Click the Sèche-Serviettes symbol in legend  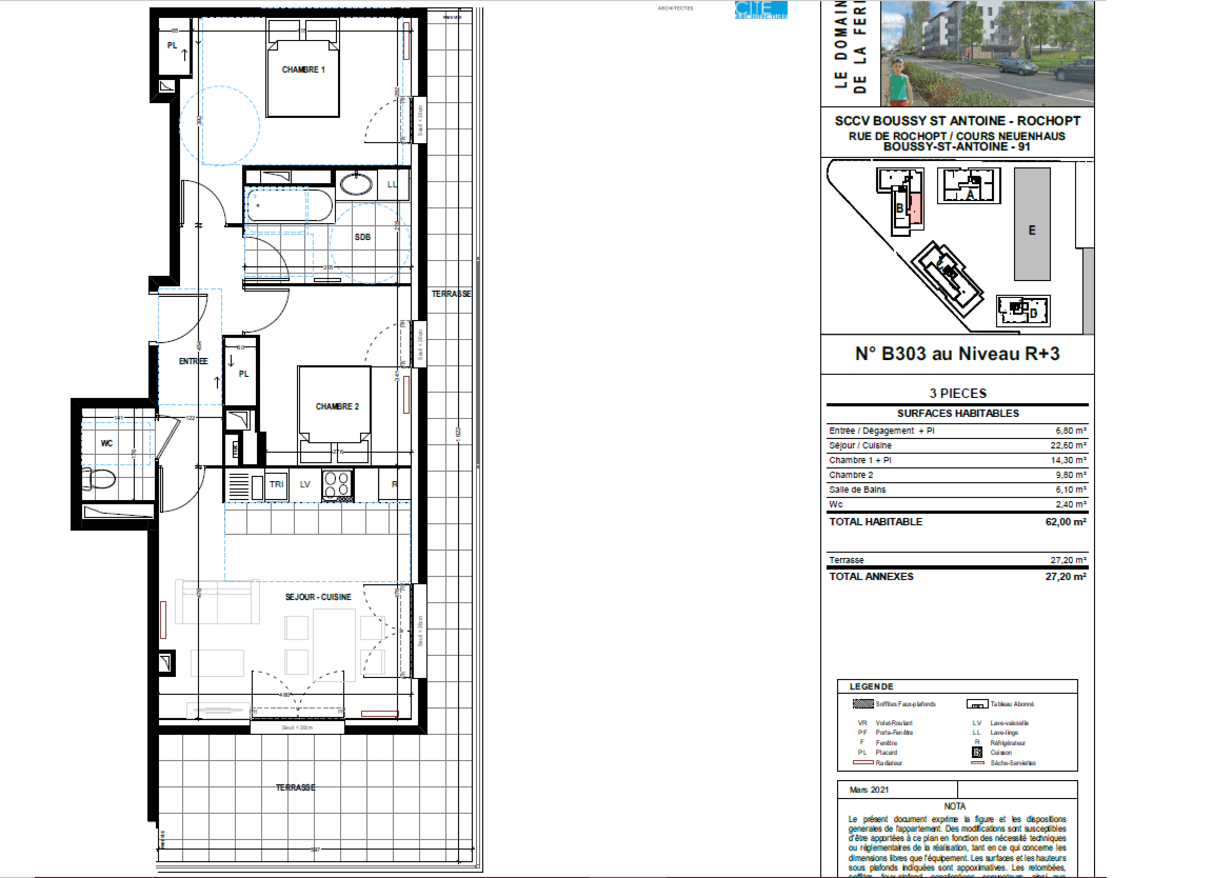point(980,763)
